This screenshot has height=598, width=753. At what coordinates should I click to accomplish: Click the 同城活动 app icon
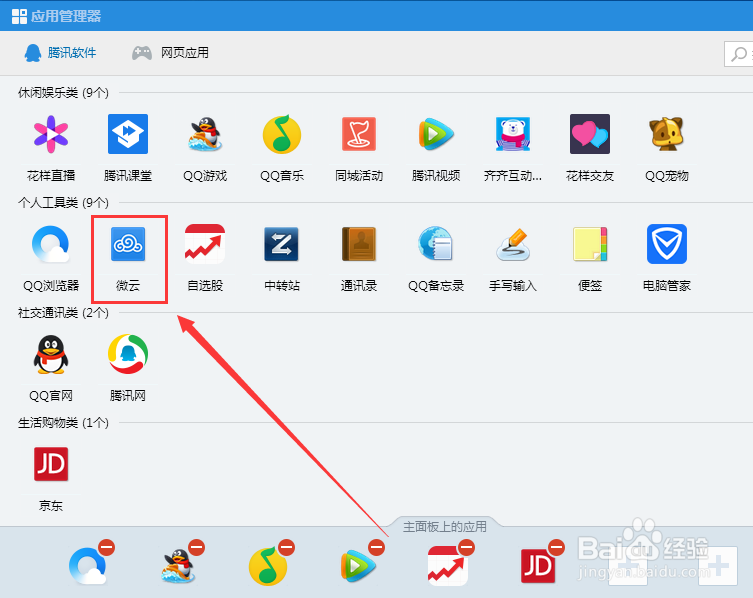tap(359, 134)
